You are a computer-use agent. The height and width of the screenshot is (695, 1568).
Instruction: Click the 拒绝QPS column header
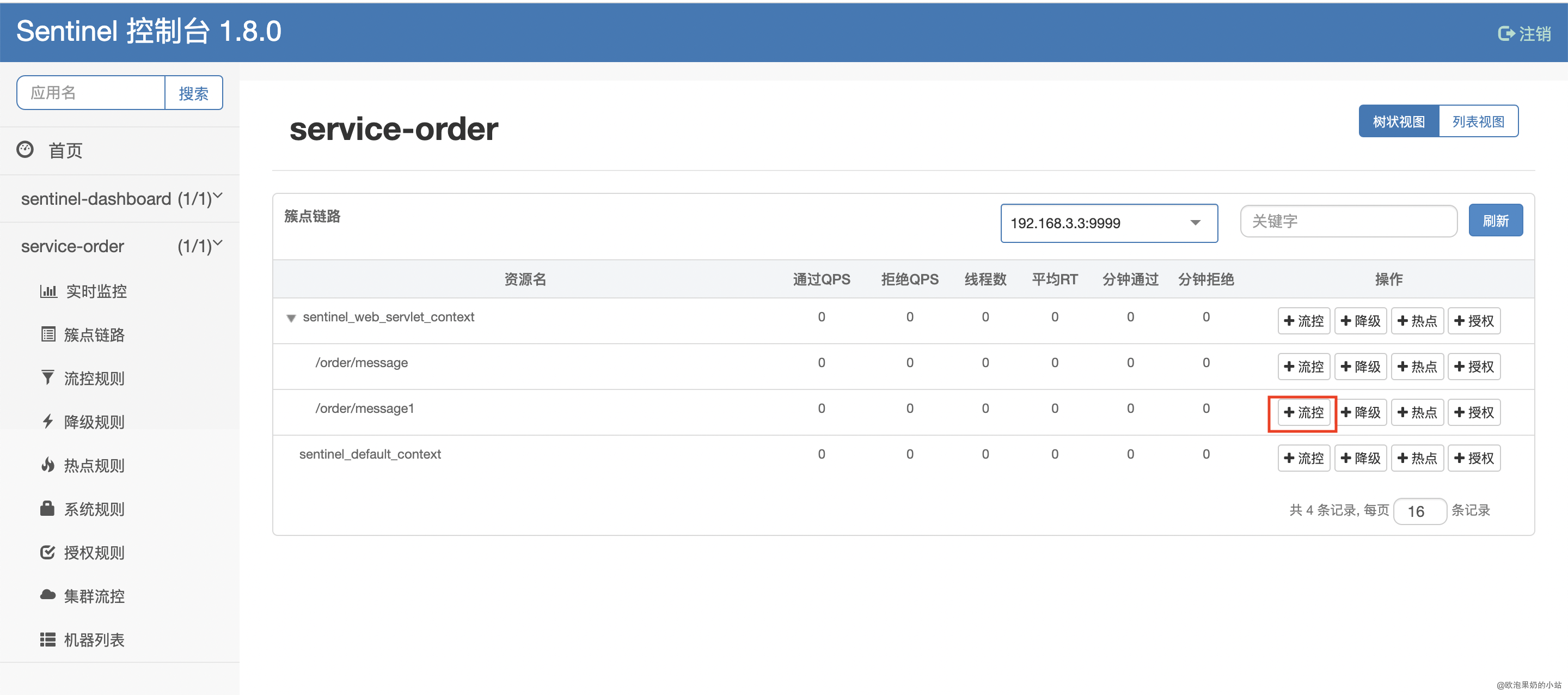coord(909,279)
